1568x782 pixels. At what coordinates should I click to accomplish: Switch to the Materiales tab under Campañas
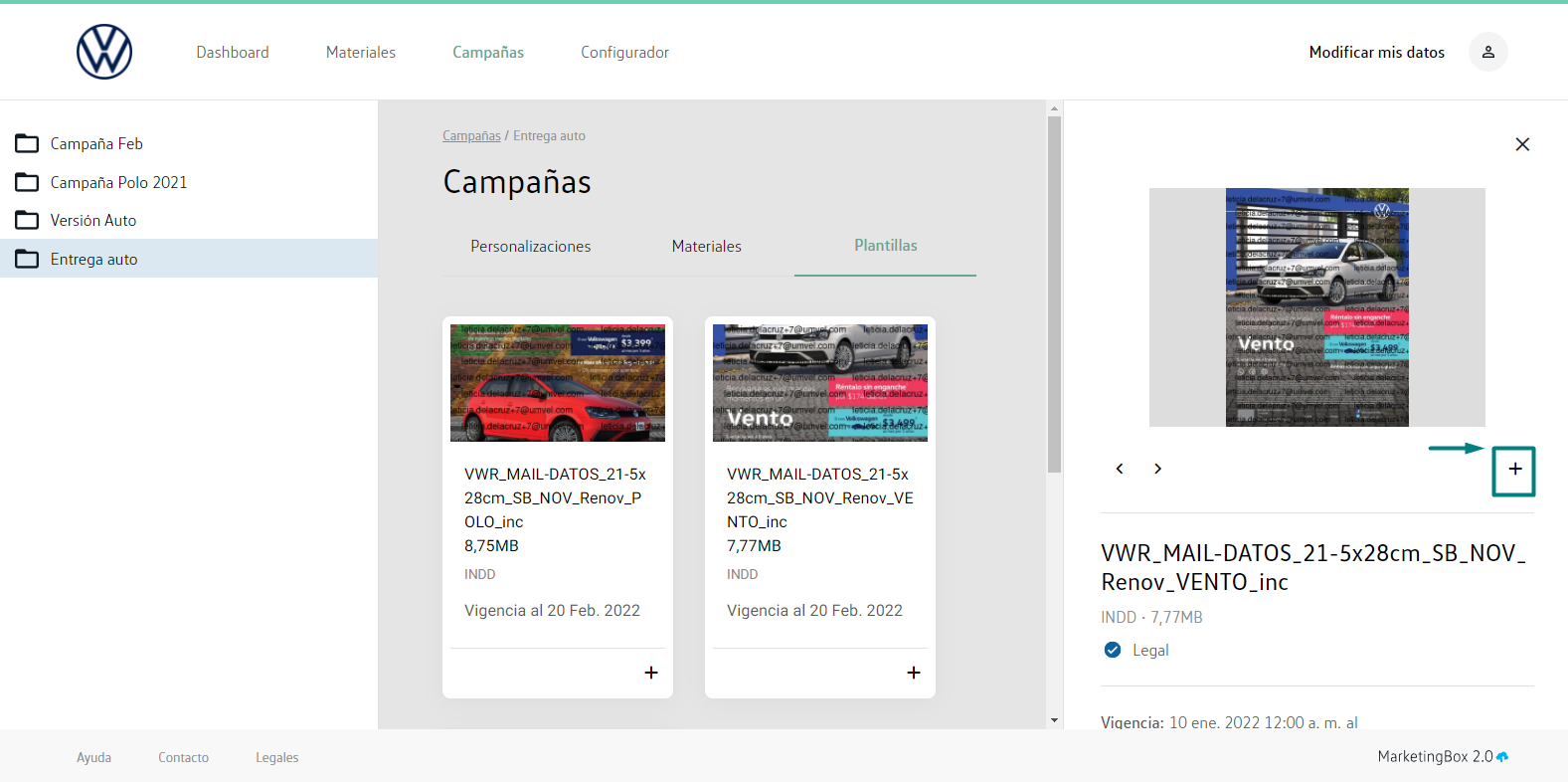[x=707, y=246]
